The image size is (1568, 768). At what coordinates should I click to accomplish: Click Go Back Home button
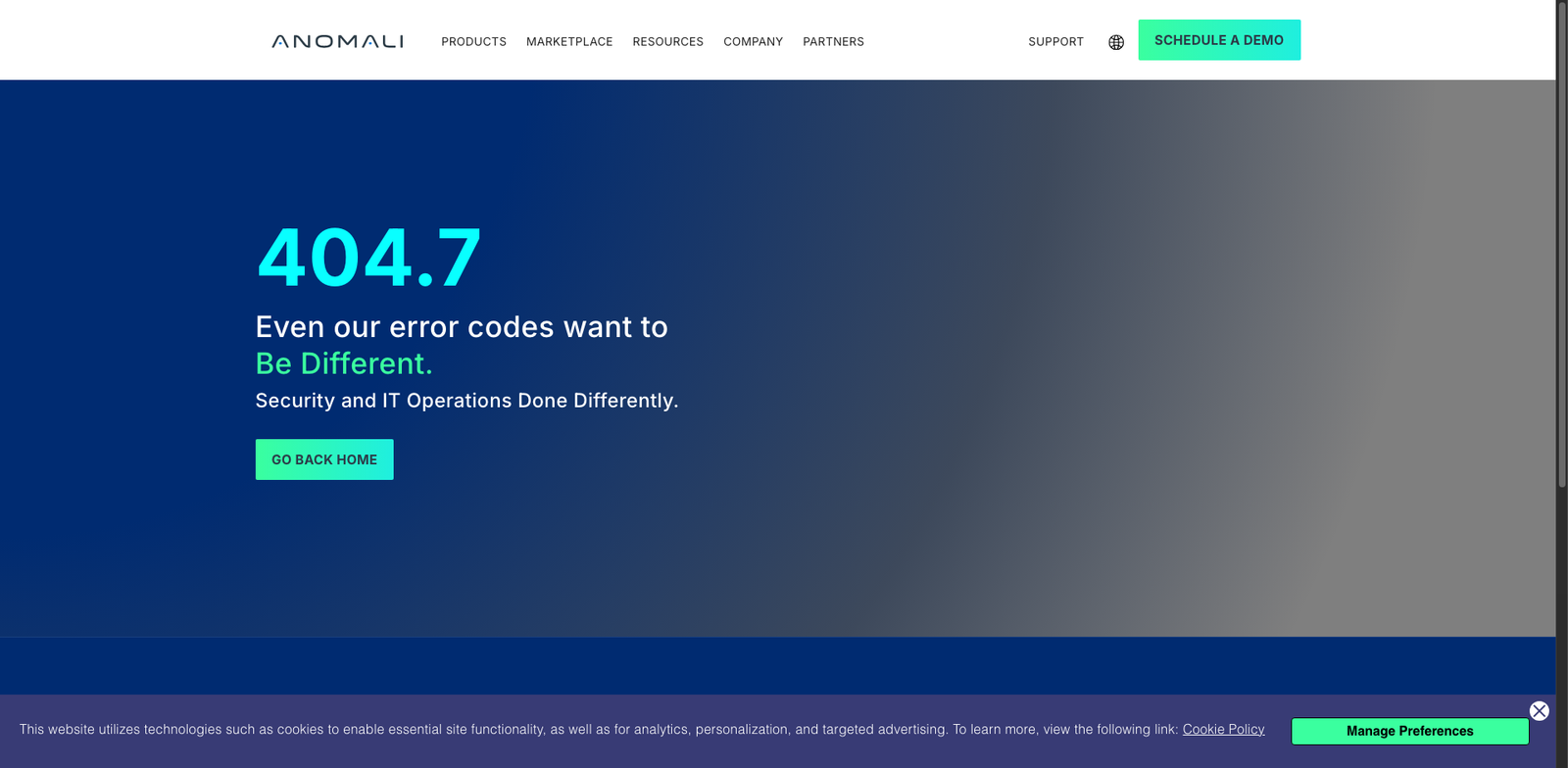click(x=324, y=459)
